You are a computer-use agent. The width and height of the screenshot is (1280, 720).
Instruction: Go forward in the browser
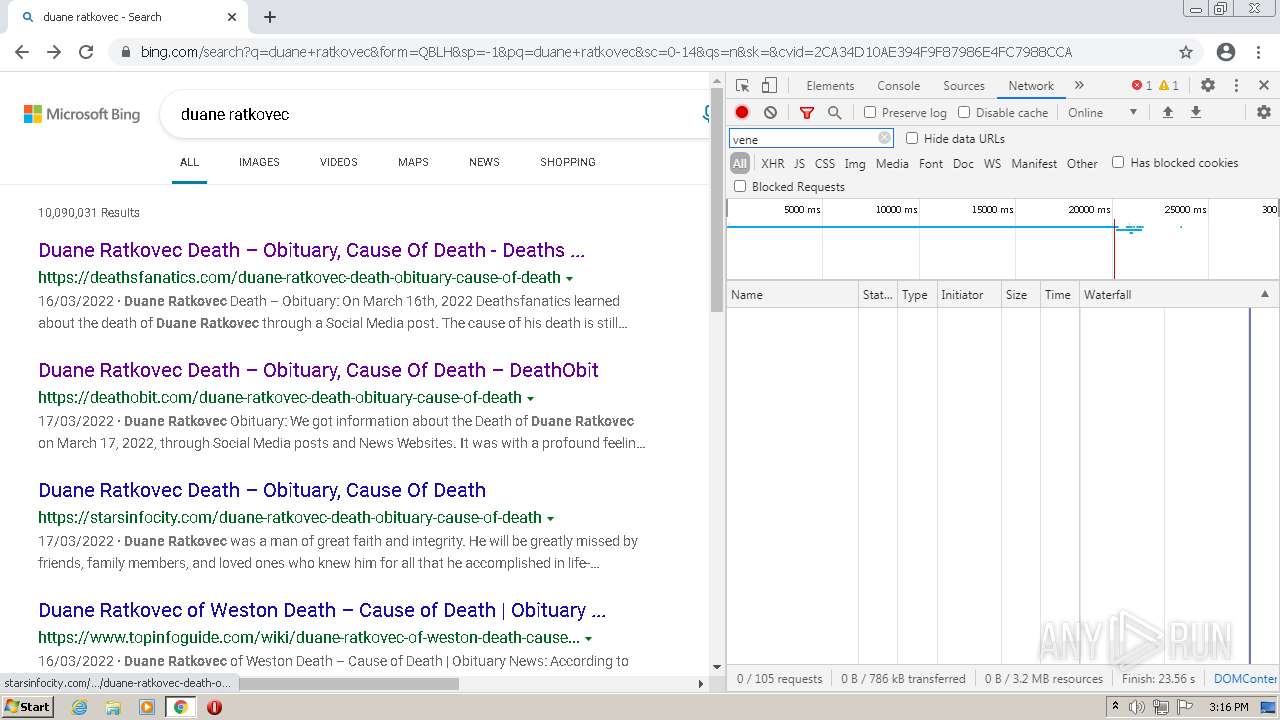click(54, 52)
